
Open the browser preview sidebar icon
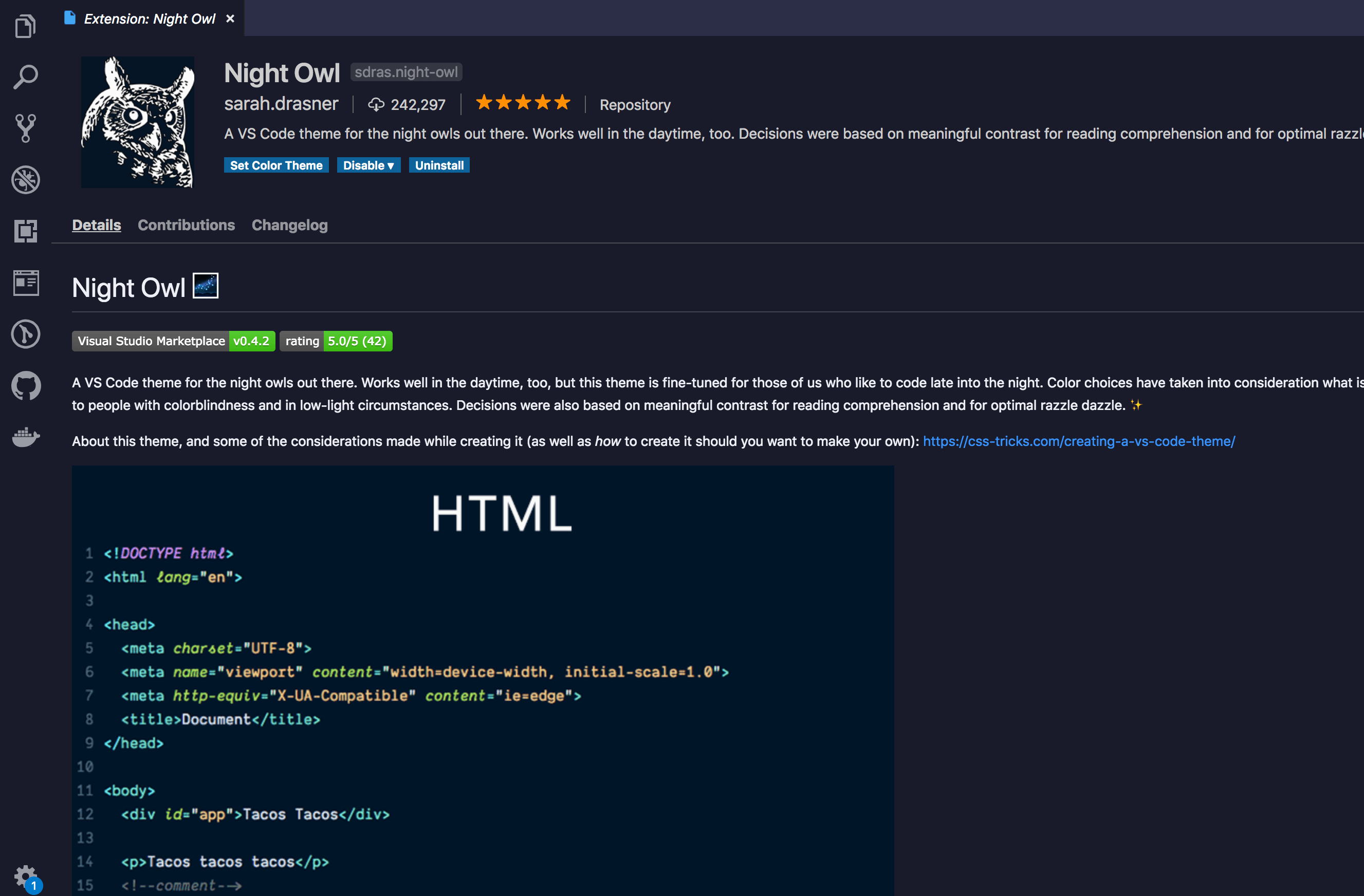coord(25,283)
